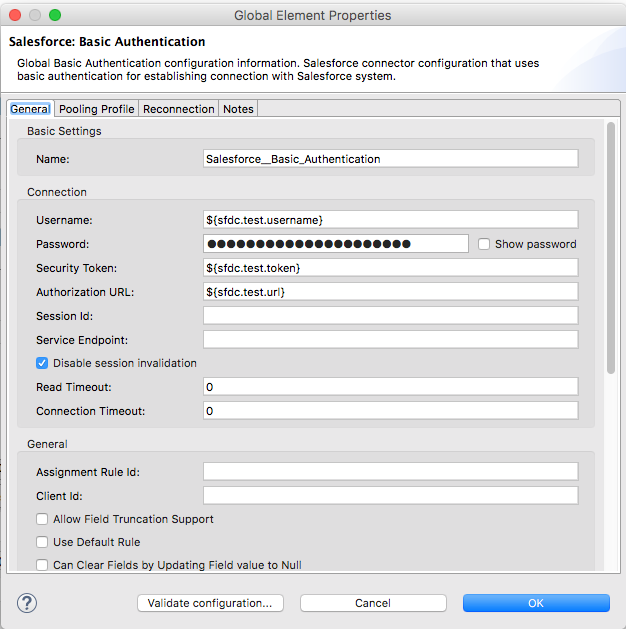Select the Reconnection tab
Screen dimensions: 626x629
point(178,109)
